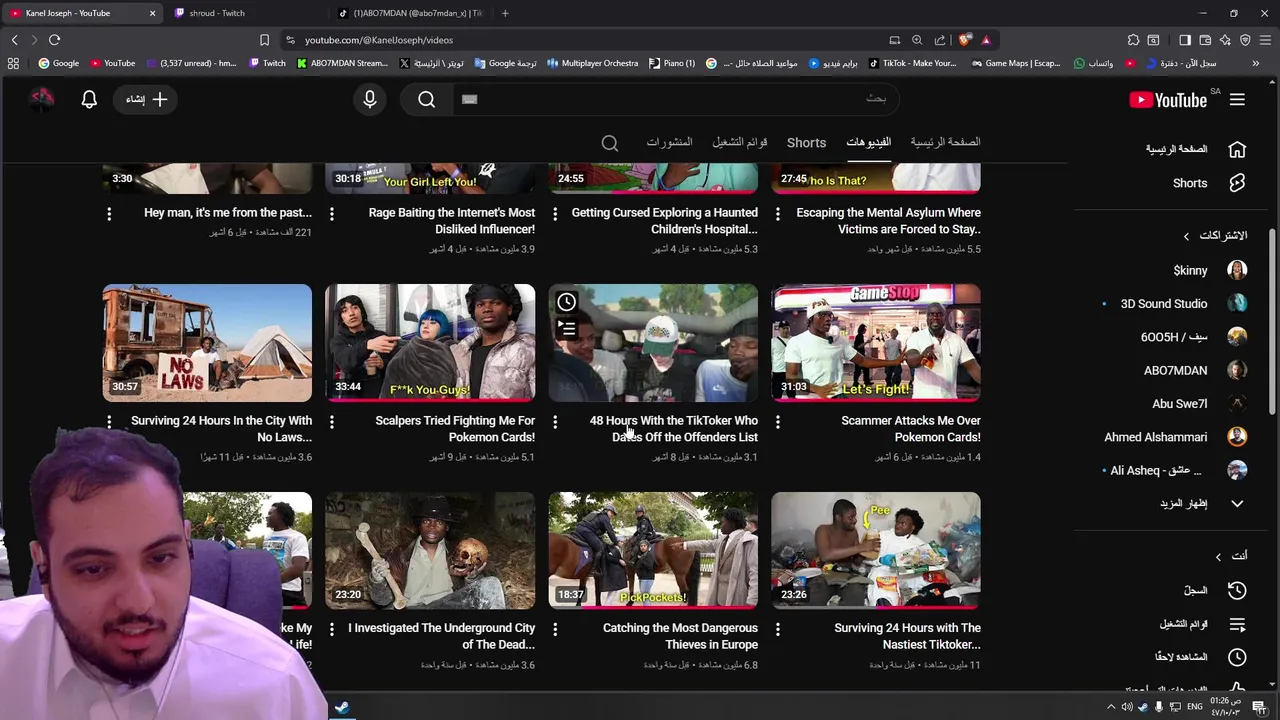Open Shorts from the sidebar
Viewport: 1280px width, 720px height.
[1208, 183]
